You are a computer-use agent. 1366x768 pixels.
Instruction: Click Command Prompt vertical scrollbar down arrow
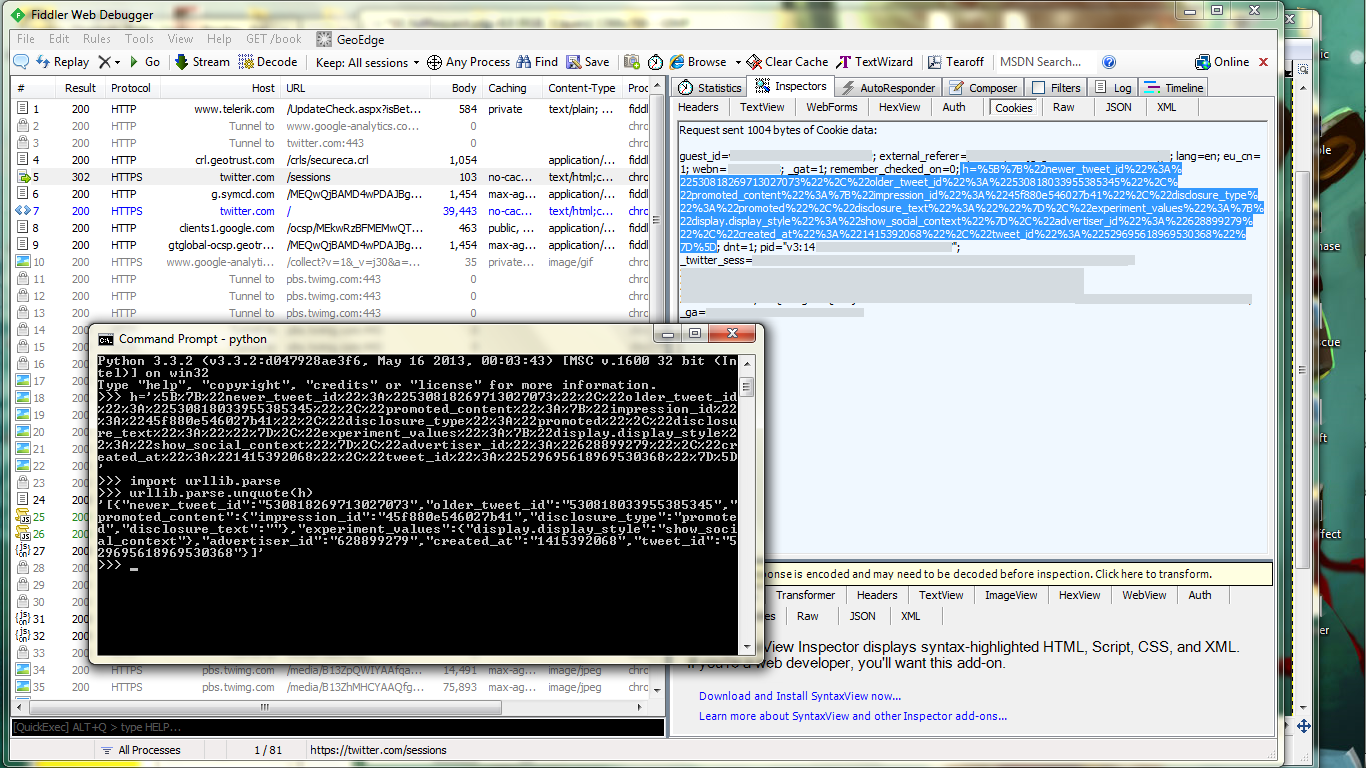click(x=746, y=647)
